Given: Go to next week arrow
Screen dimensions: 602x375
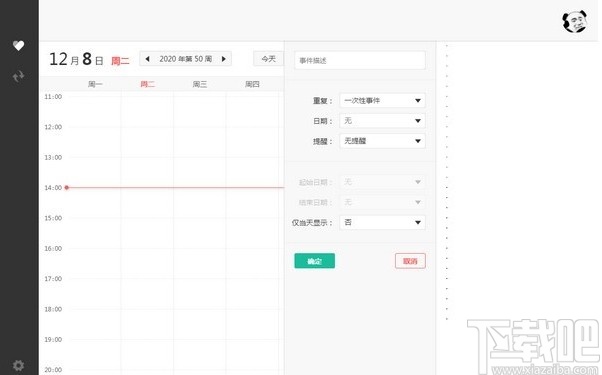Looking at the screenshot, I should click(x=223, y=59).
